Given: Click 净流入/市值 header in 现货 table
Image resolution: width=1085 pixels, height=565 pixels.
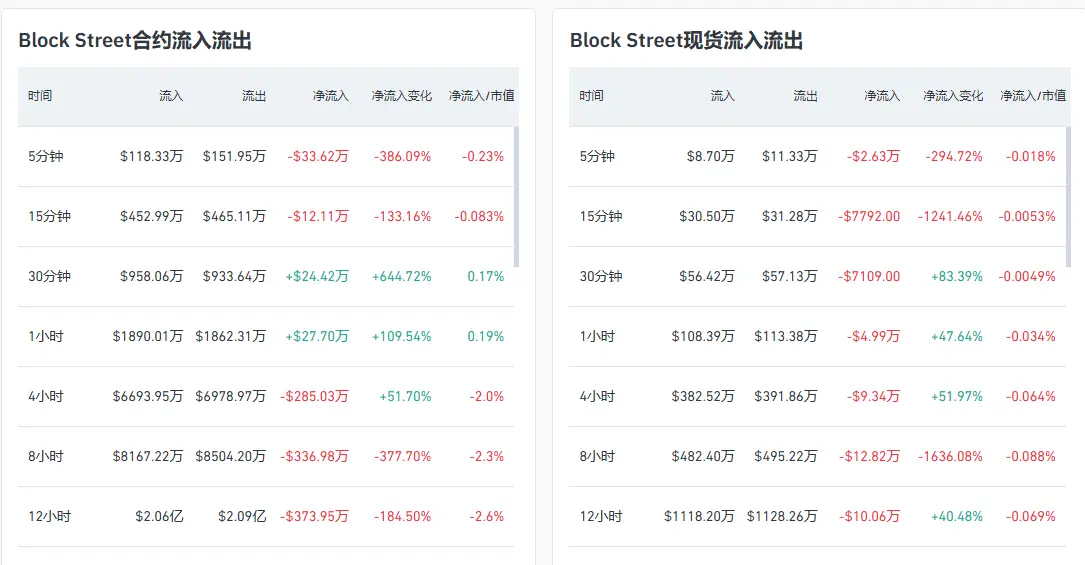Looking at the screenshot, I should [x=1033, y=95].
